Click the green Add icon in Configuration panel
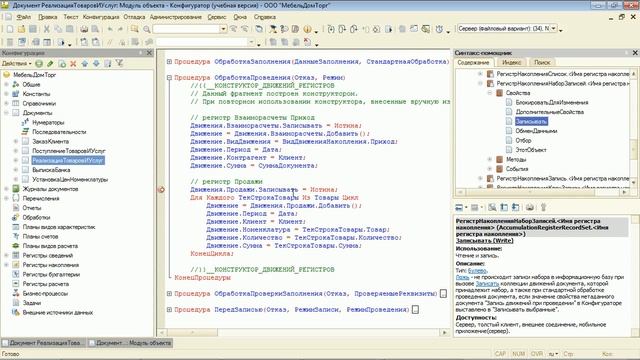The width and height of the screenshot is (640, 360). point(39,64)
